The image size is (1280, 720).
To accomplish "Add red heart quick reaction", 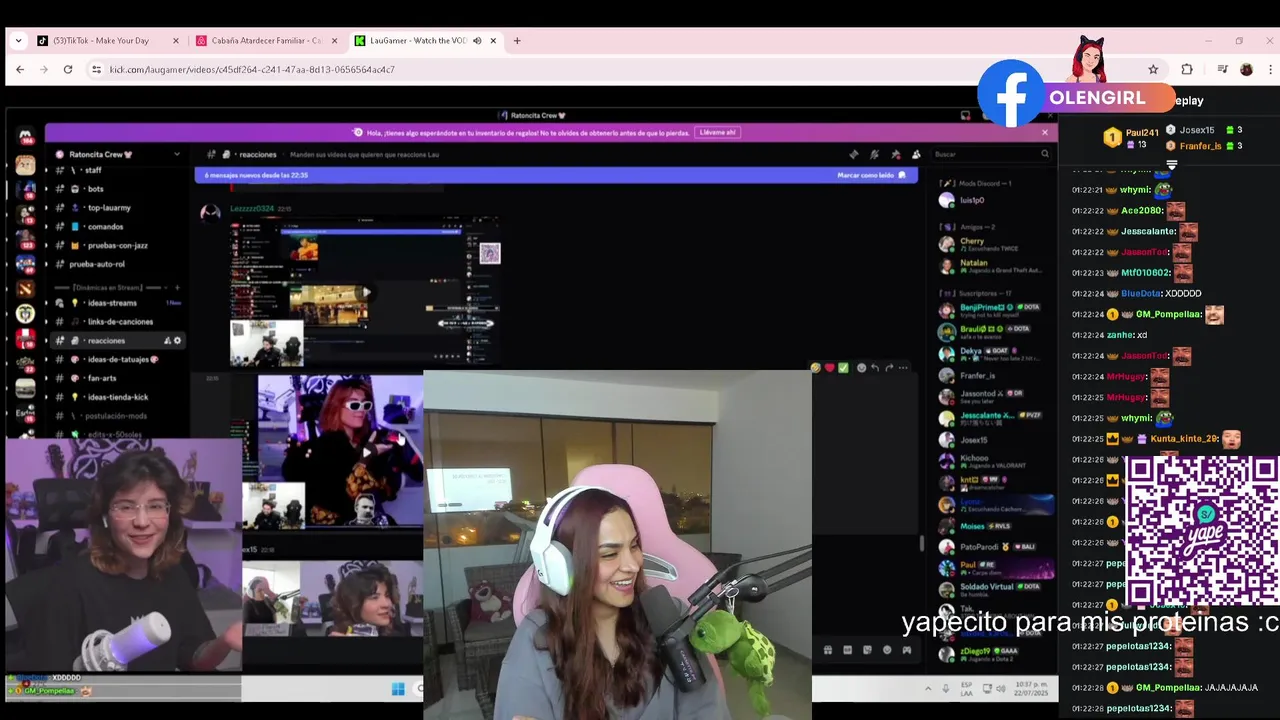I will (x=829, y=368).
